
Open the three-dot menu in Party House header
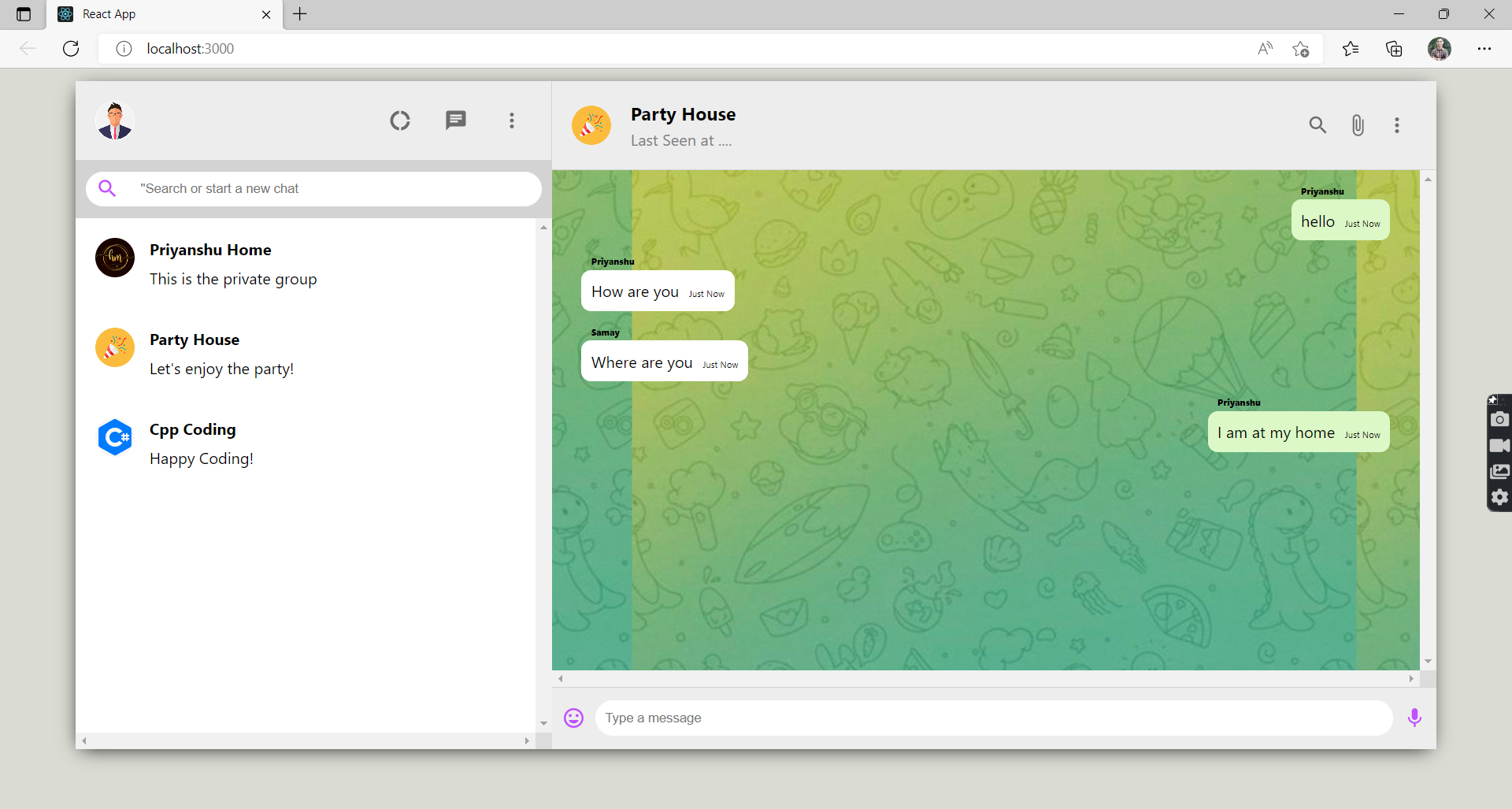coord(1396,124)
